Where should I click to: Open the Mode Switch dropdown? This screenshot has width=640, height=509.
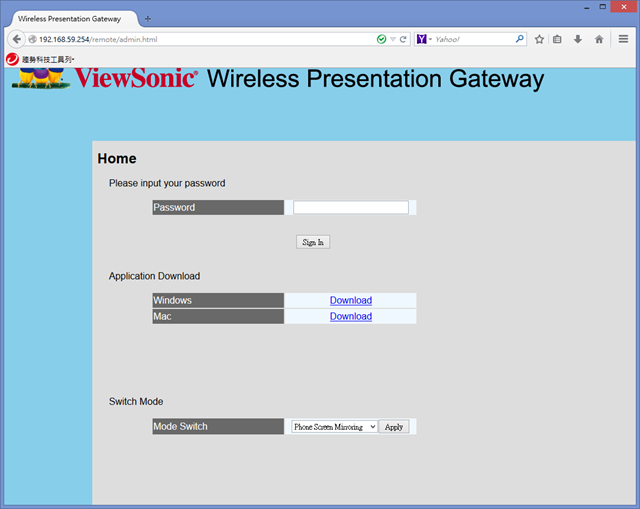334,427
